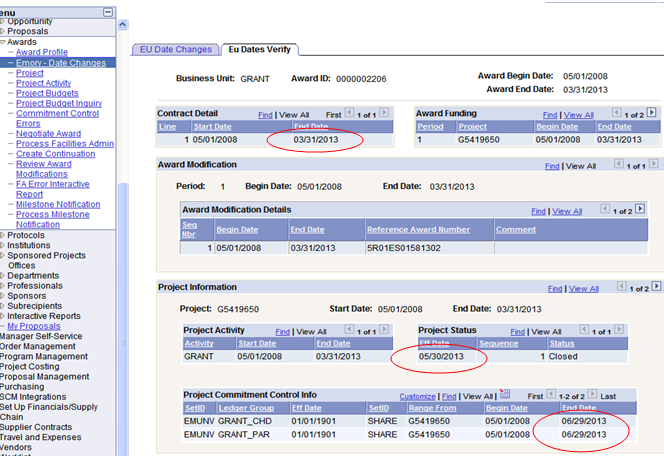Show next project in Project Information

(656, 286)
